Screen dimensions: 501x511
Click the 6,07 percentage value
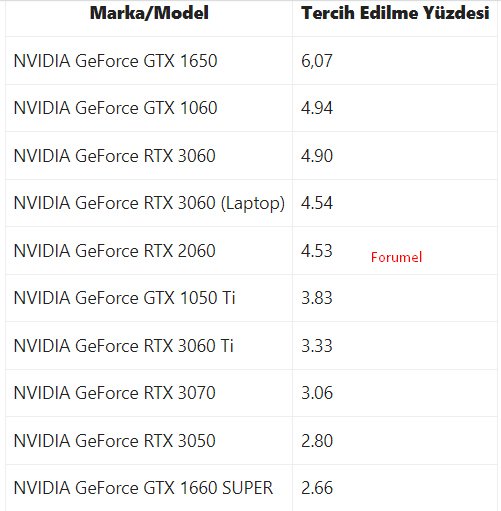[x=317, y=61]
